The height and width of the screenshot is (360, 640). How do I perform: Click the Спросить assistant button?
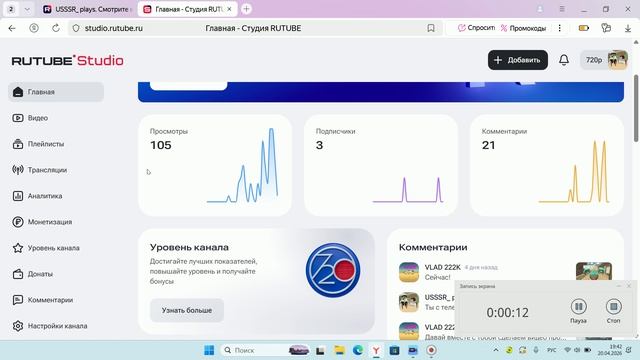click(x=476, y=28)
